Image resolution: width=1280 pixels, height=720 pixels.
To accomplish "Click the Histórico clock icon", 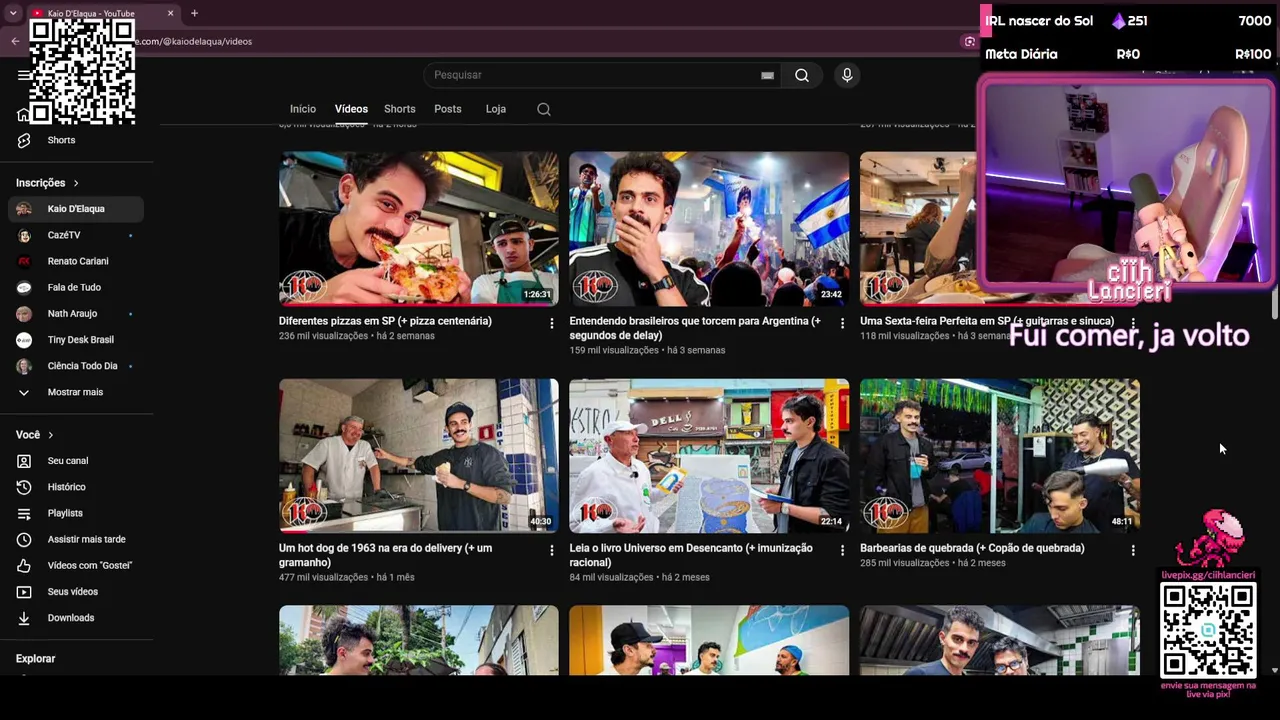I will [x=24, y=487].
